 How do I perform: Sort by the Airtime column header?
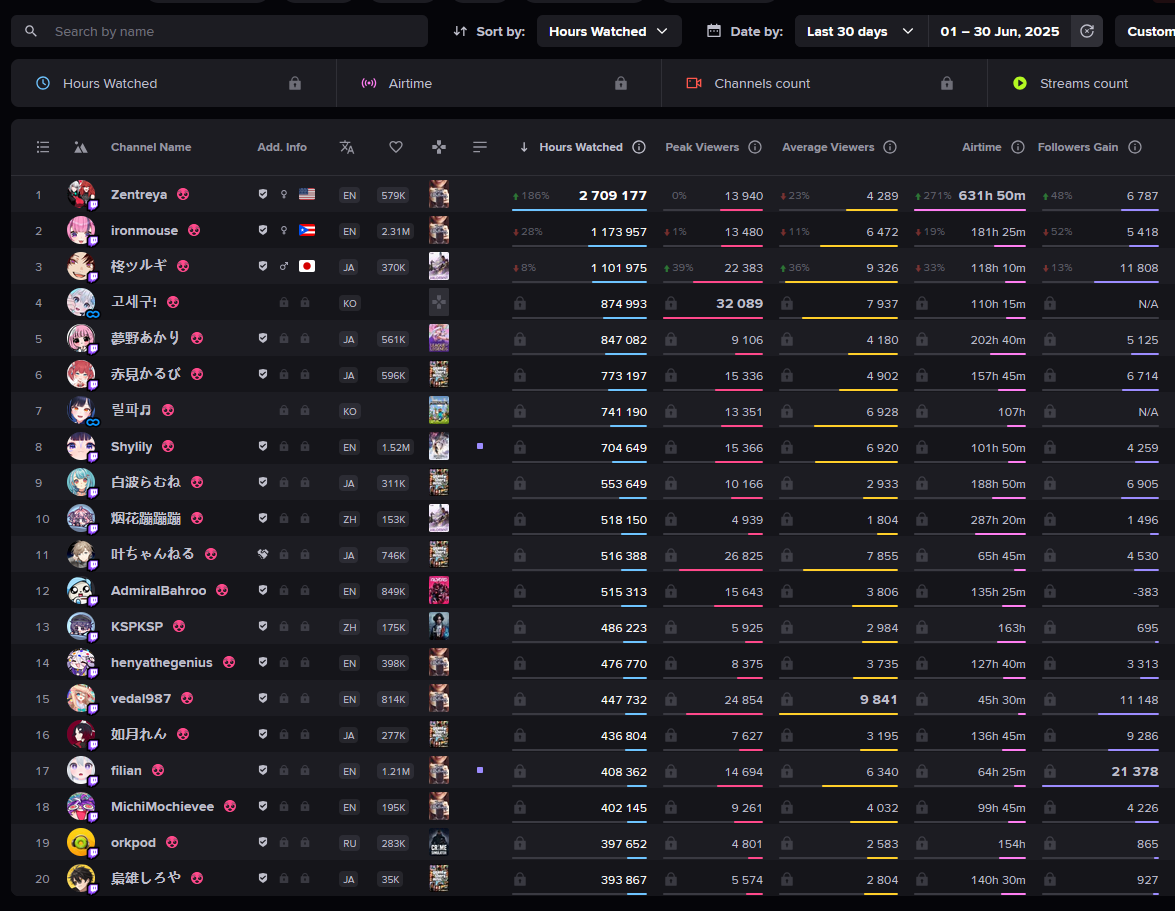[982, 148]
